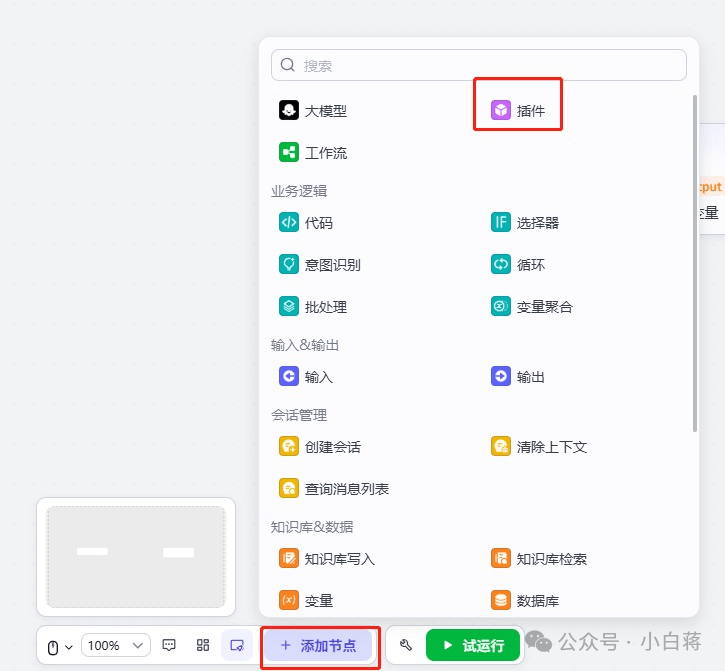Choose the 知识库检索 node icon

tap(501, 559)
